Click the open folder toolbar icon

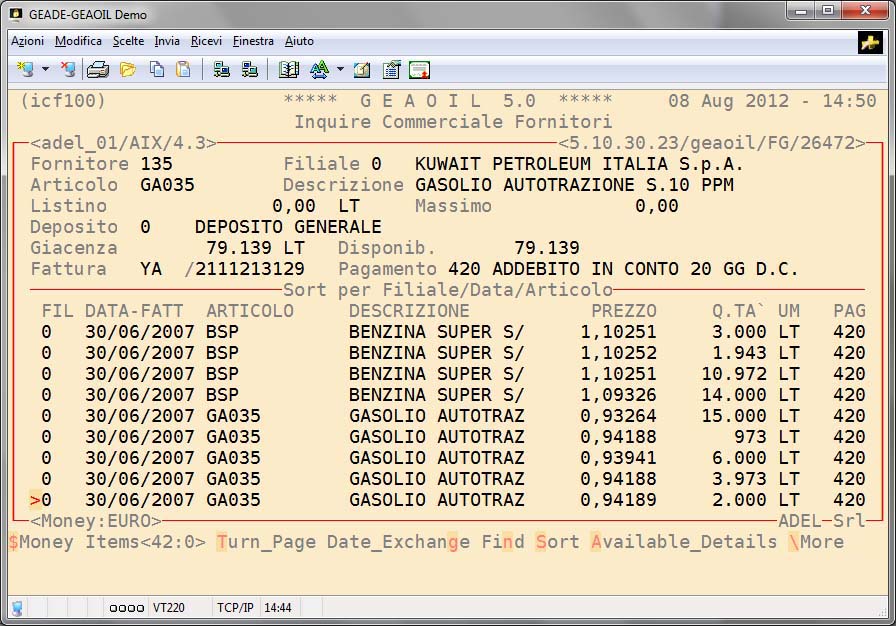(127, 69)
